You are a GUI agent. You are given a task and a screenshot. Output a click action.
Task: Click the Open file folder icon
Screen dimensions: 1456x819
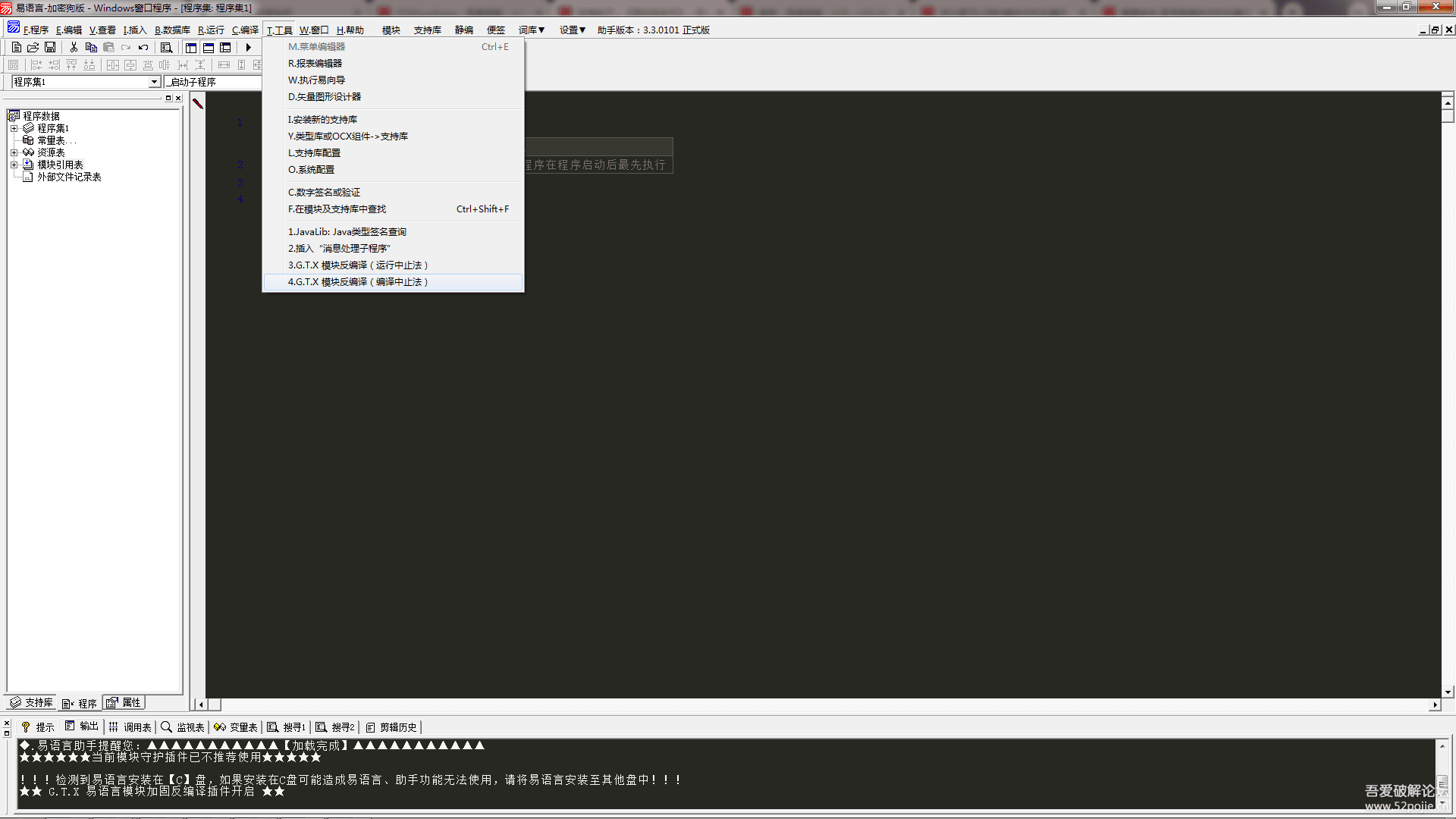[x=33, y=47]
